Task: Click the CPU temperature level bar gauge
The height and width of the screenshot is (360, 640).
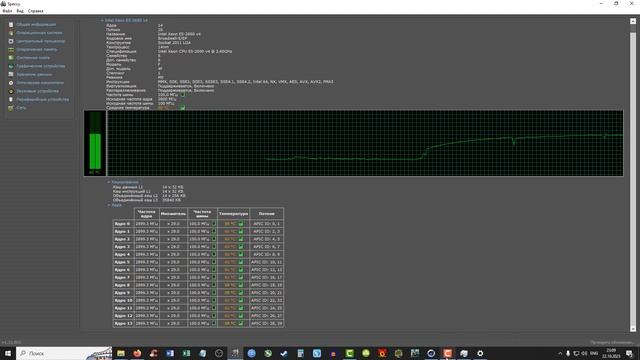Action: (x=95, y=143)
